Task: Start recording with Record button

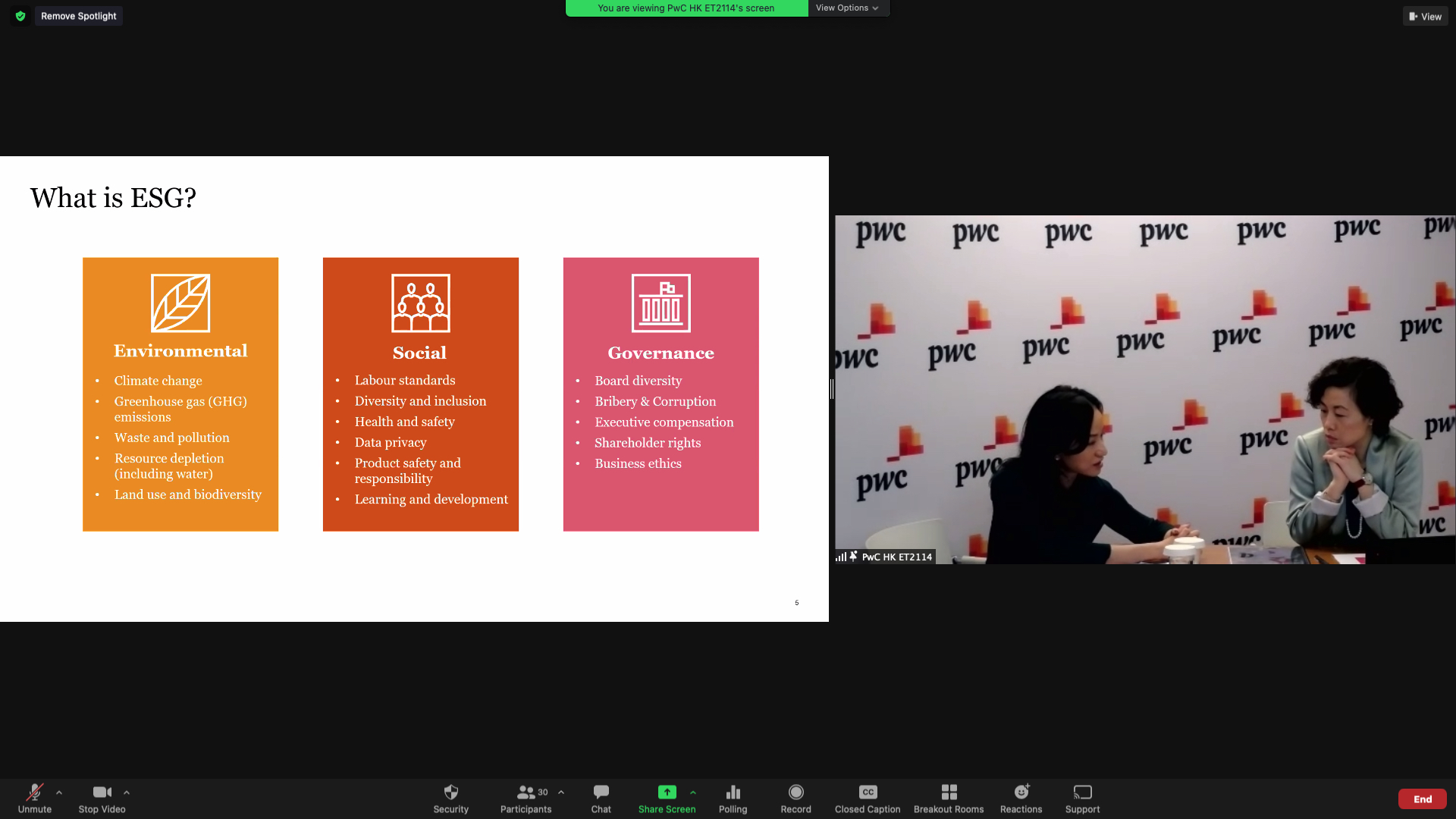Action: click(795, 793)
